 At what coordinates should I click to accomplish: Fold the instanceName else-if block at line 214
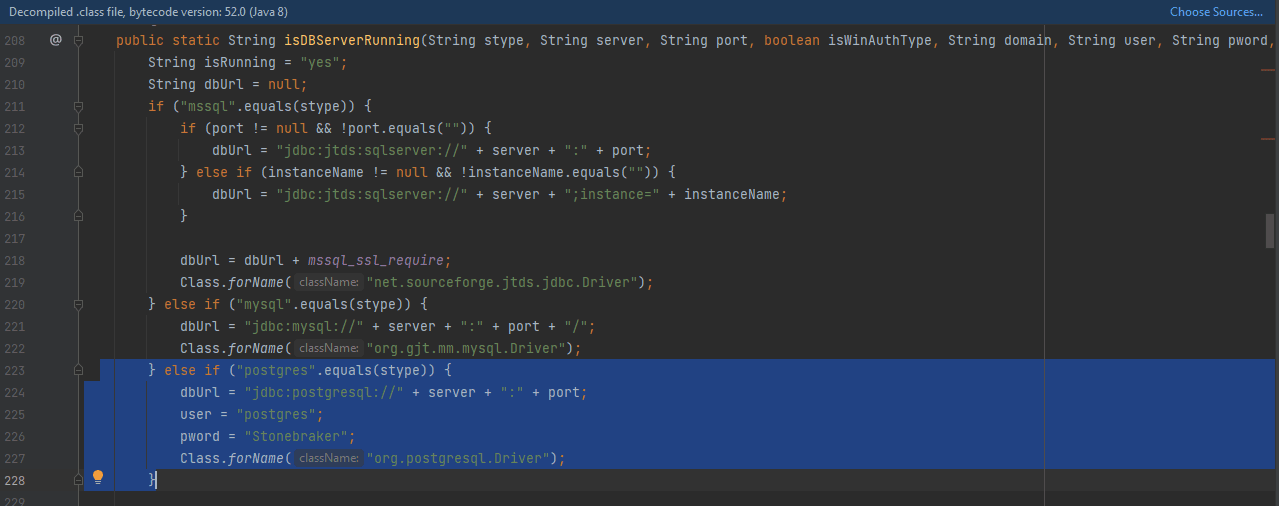[78, 173]
